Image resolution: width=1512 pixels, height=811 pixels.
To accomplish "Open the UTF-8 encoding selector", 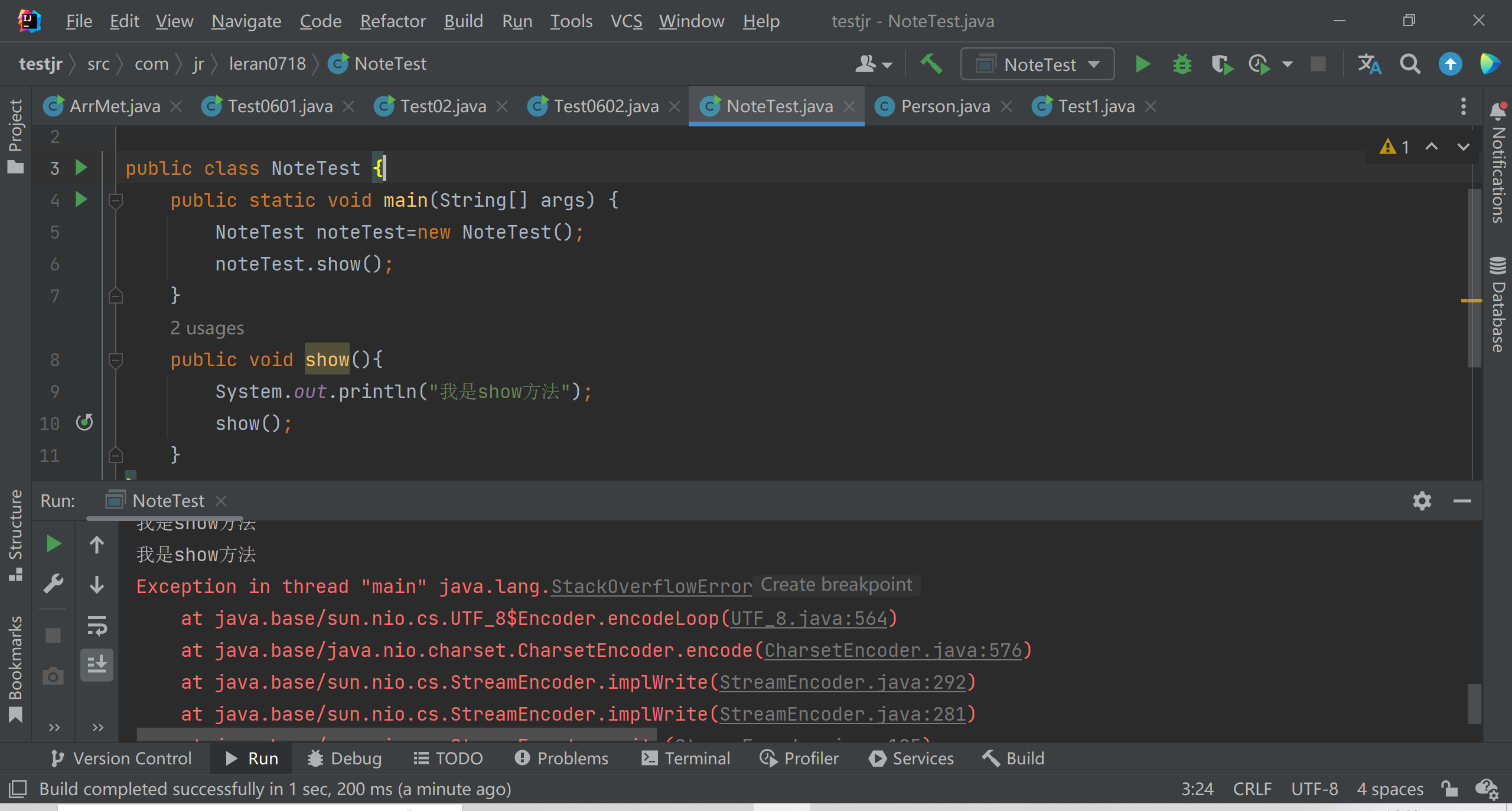I will coord(1314,789).
